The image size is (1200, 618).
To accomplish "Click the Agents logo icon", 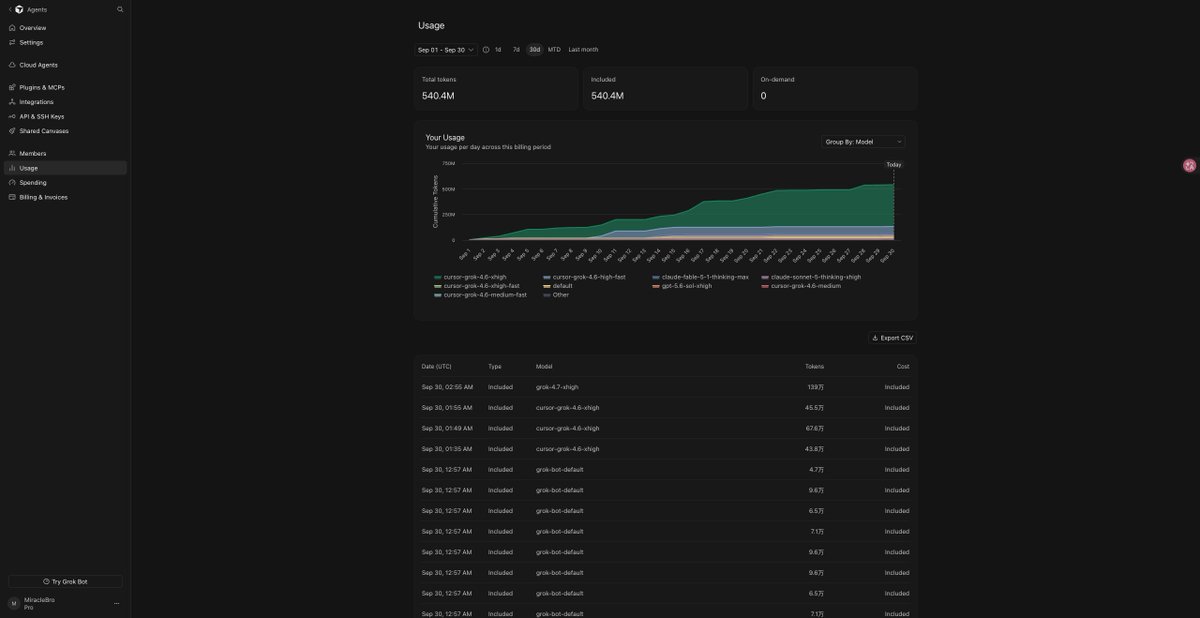I will pos(19,9).
